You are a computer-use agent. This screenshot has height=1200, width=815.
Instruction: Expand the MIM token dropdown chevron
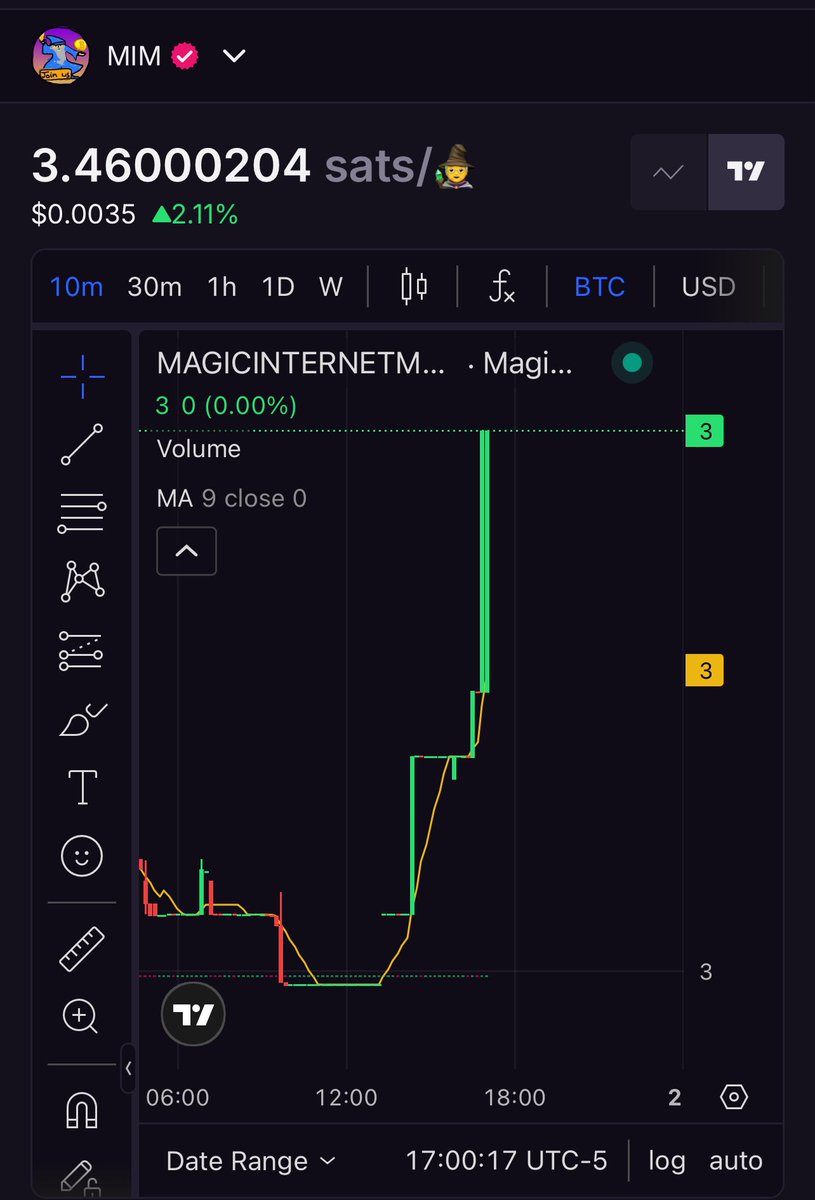tap(234, 56)
